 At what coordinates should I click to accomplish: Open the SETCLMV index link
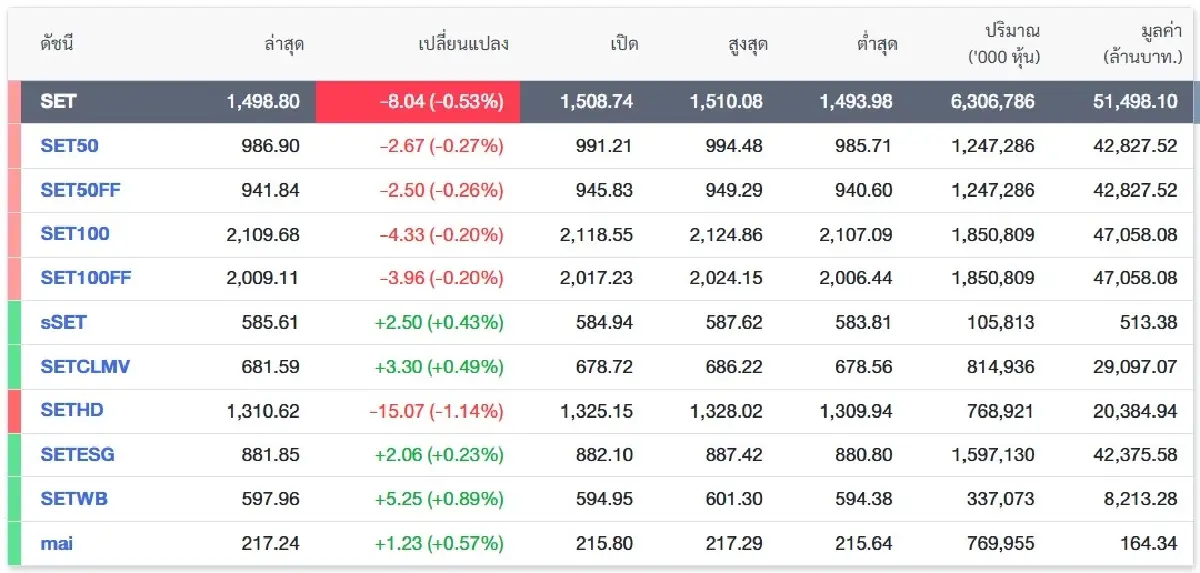pos(85,367)
